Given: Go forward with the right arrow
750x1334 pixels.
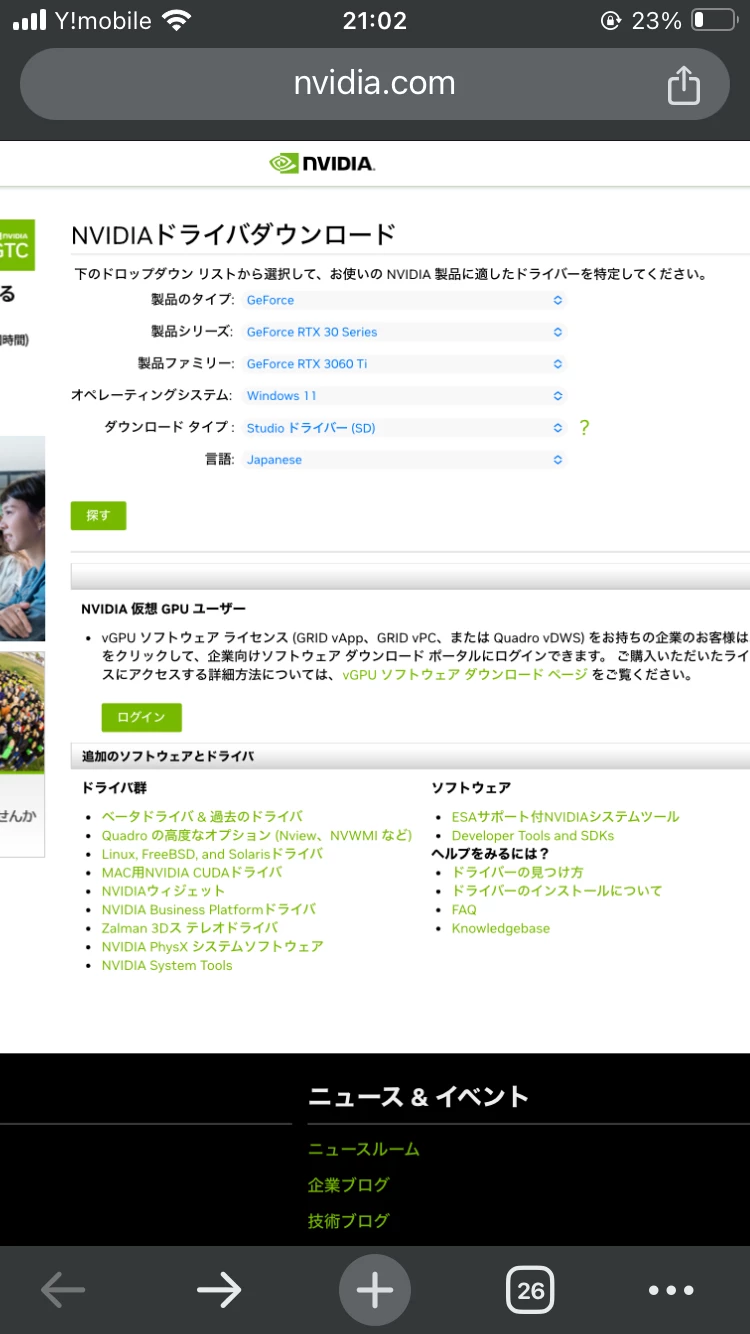Looking at the screenshot, I should (x=219, y=1290).
